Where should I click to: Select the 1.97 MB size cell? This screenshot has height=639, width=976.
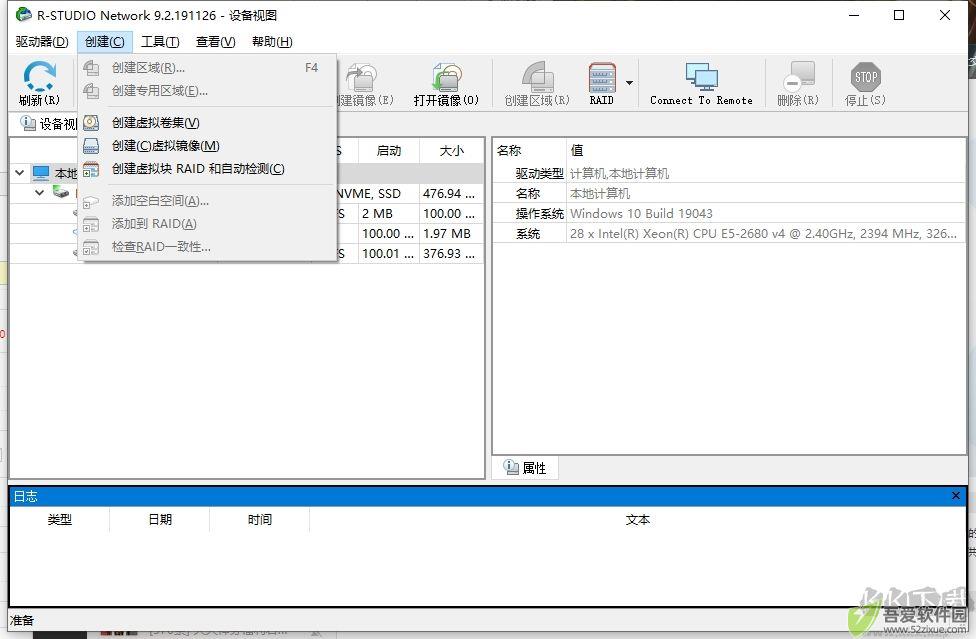[x=451, y=233]
